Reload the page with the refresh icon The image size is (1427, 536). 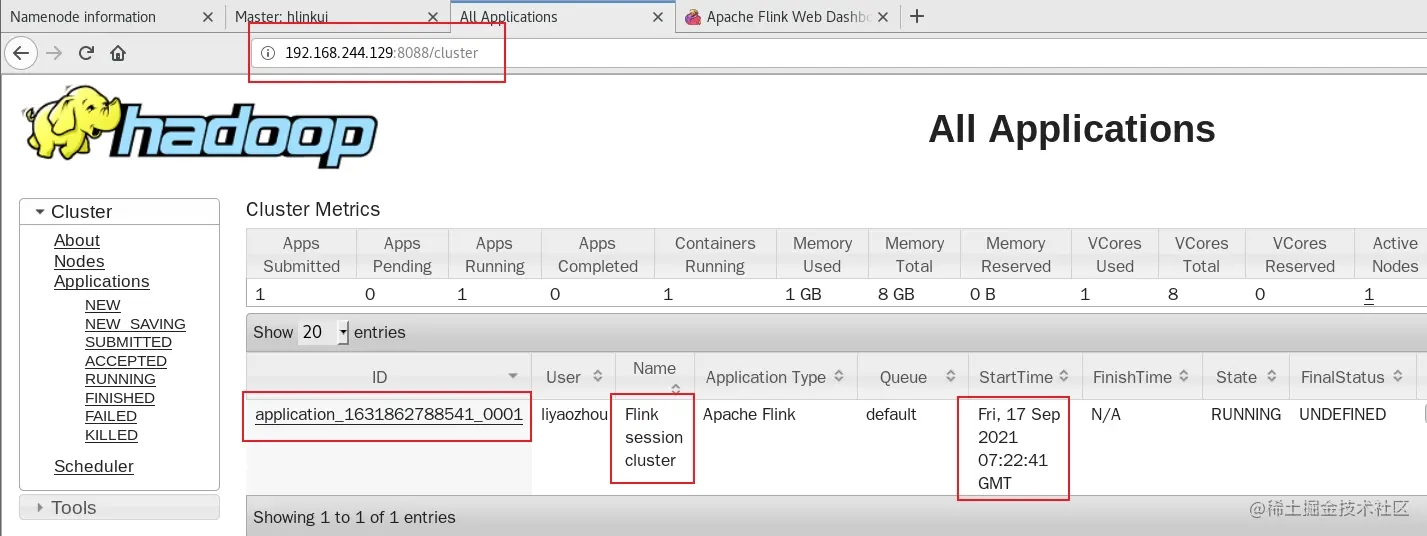click(x=86, y=53)
